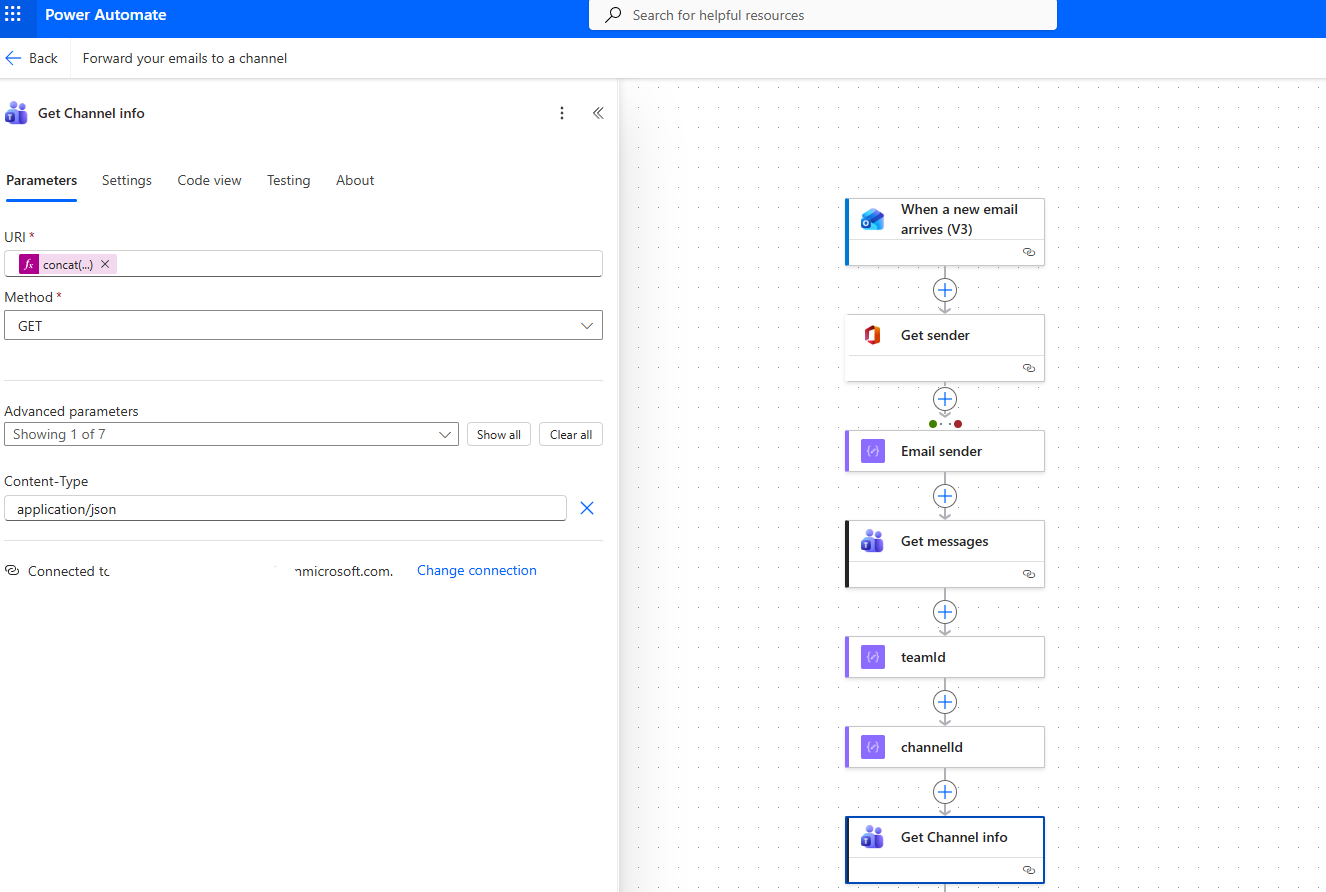This screenshot has height=892, width=1326.
Task: Click the Teams icon on Get messages step
Action: [872, 542]
